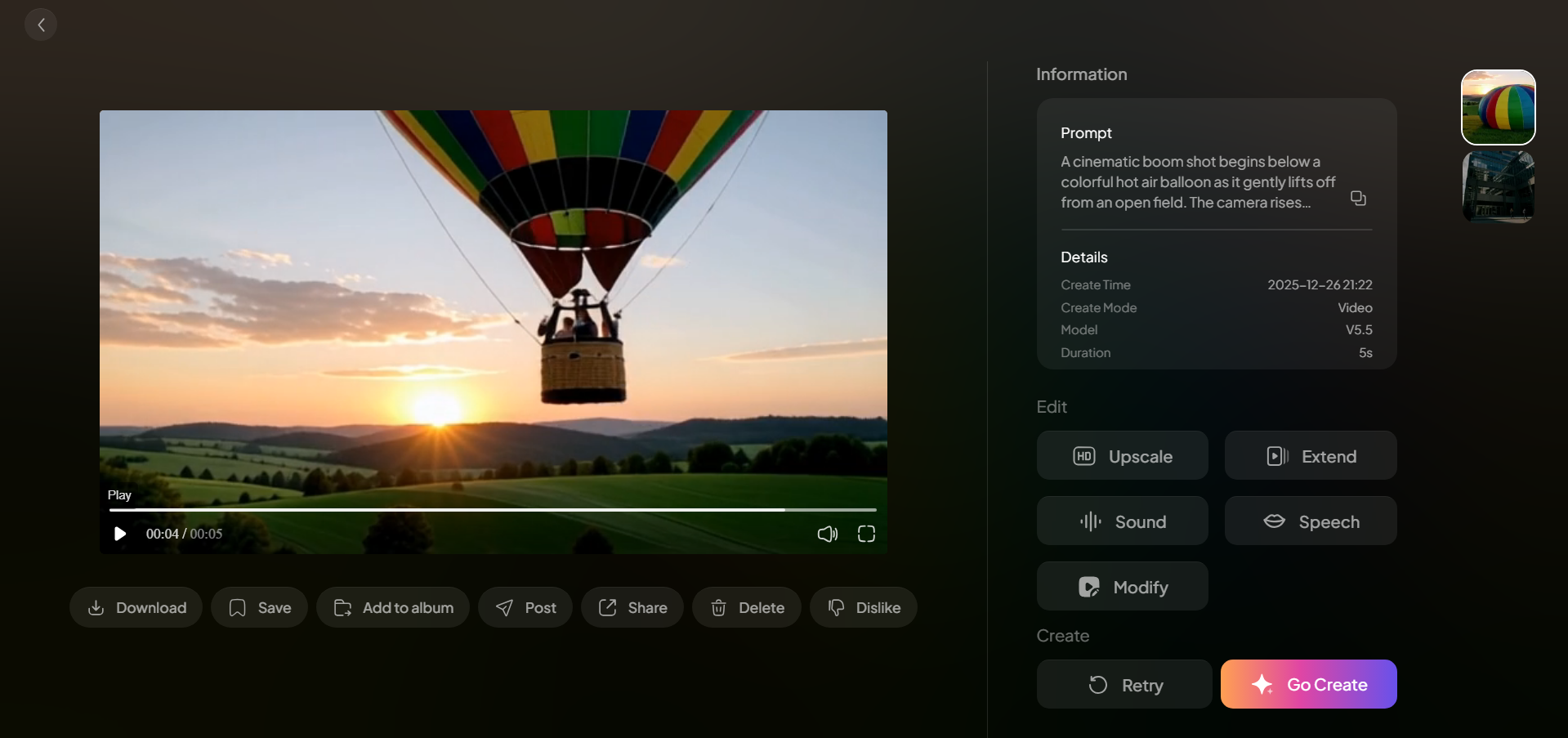The width and height of the screenshot is (1568, 738).
Task: Go back using the top-left arrow
Action: pyautogui.click(x=41, y=25)
